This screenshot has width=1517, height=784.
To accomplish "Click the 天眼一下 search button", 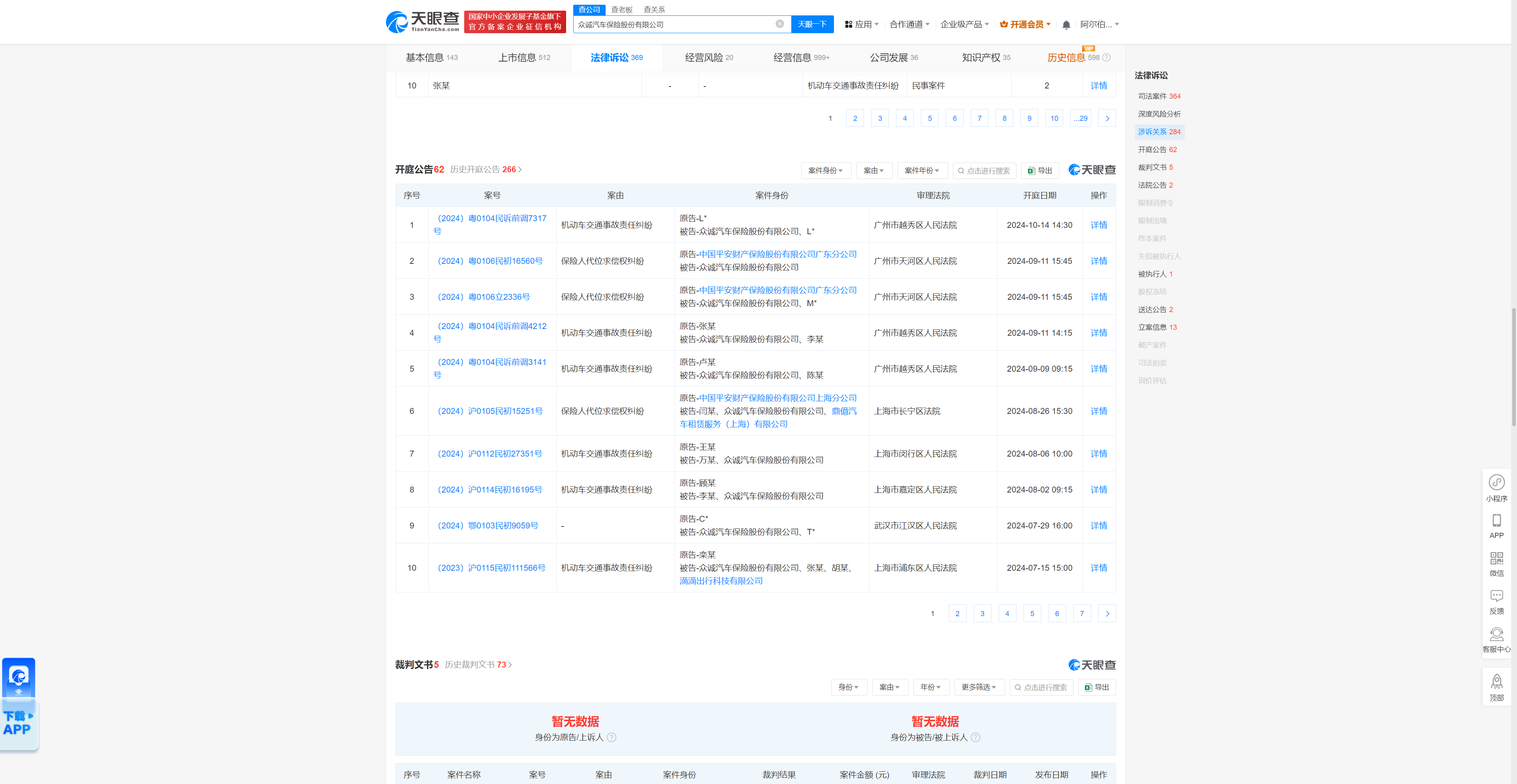I will (812, 24).
